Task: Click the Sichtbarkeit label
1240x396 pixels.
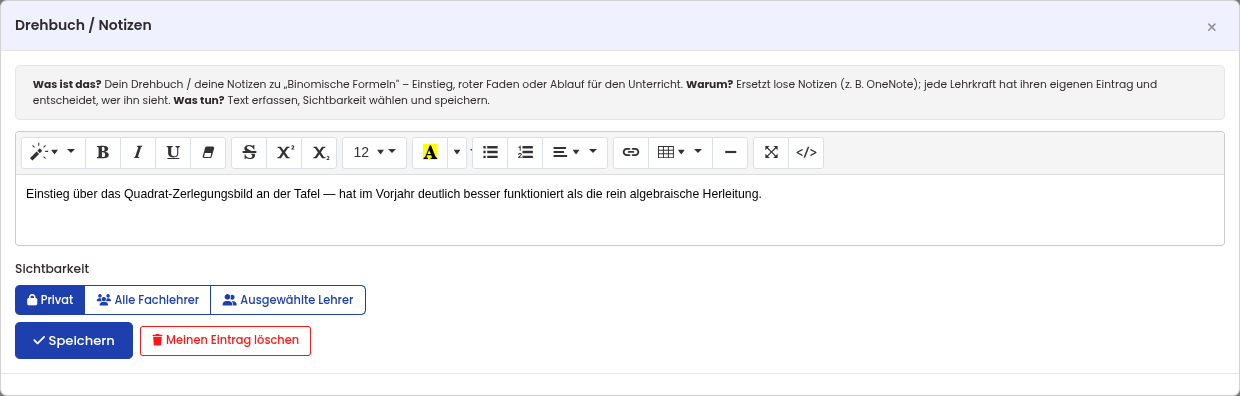Action: (x=52, y=269)
